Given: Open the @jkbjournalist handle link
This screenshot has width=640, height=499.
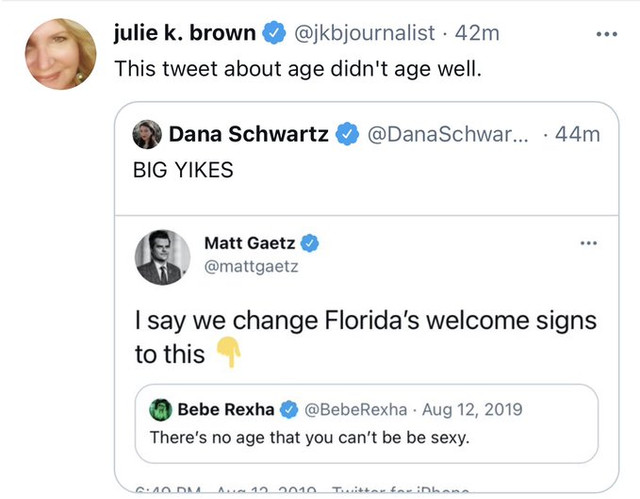Looking at the screenshot, I should click(364, 33).
